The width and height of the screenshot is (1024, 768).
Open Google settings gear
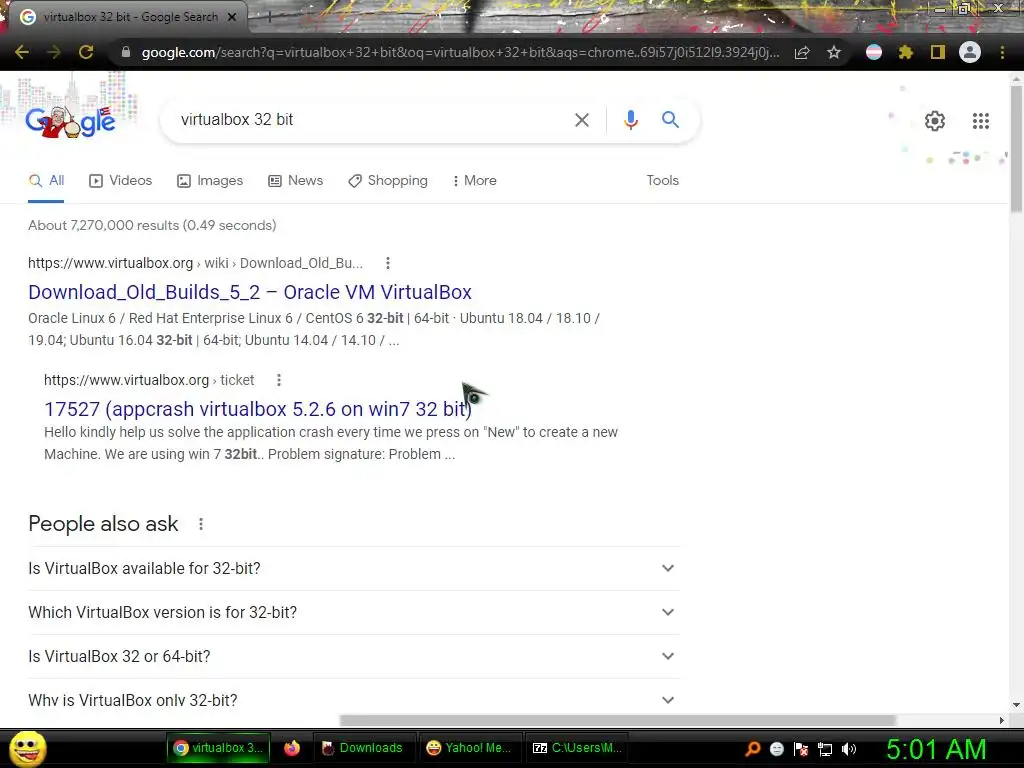(935, 121)
